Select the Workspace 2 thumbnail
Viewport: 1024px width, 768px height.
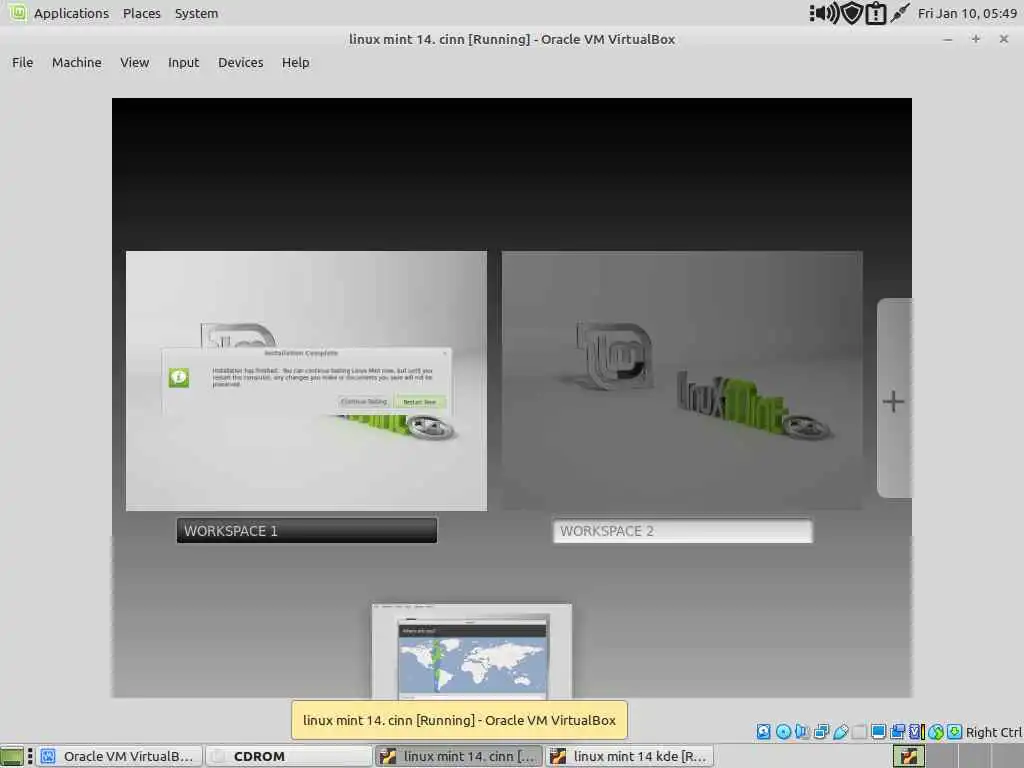682,381
